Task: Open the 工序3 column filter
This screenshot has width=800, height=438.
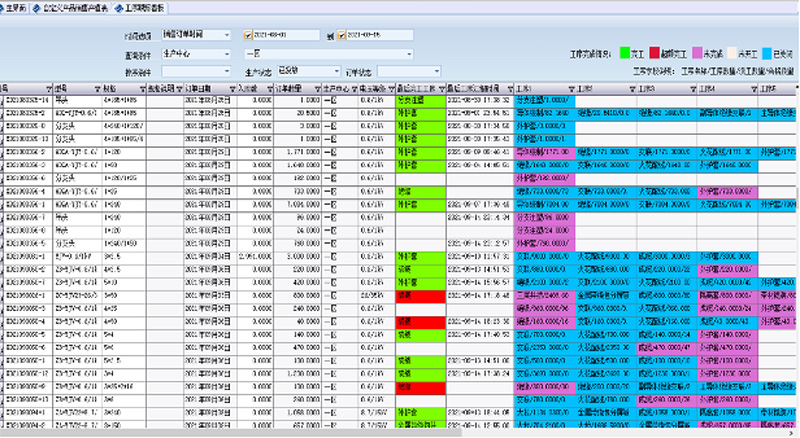Action: tap(693, 89)
